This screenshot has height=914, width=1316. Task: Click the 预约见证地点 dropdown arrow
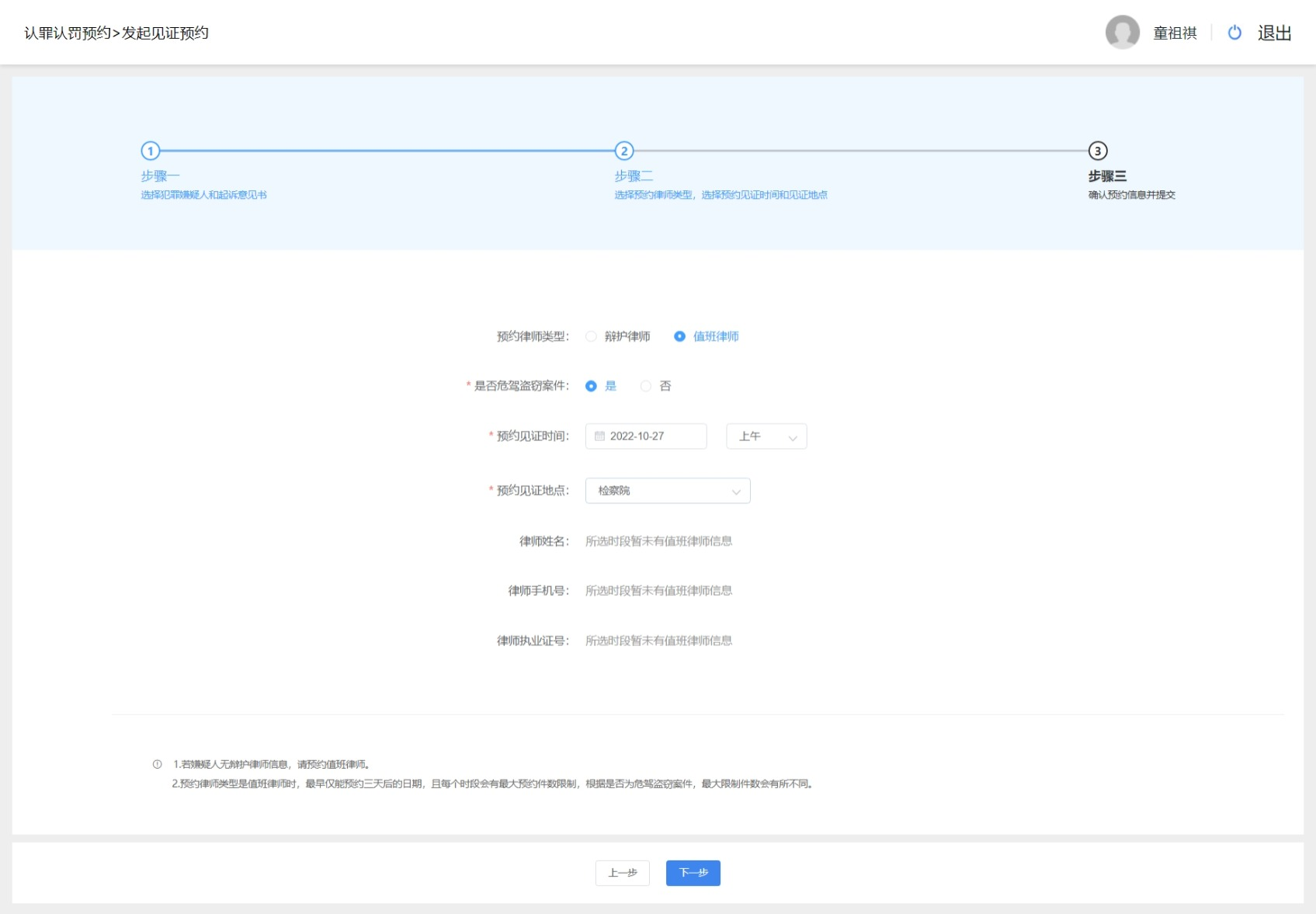[x=735, y=492]
